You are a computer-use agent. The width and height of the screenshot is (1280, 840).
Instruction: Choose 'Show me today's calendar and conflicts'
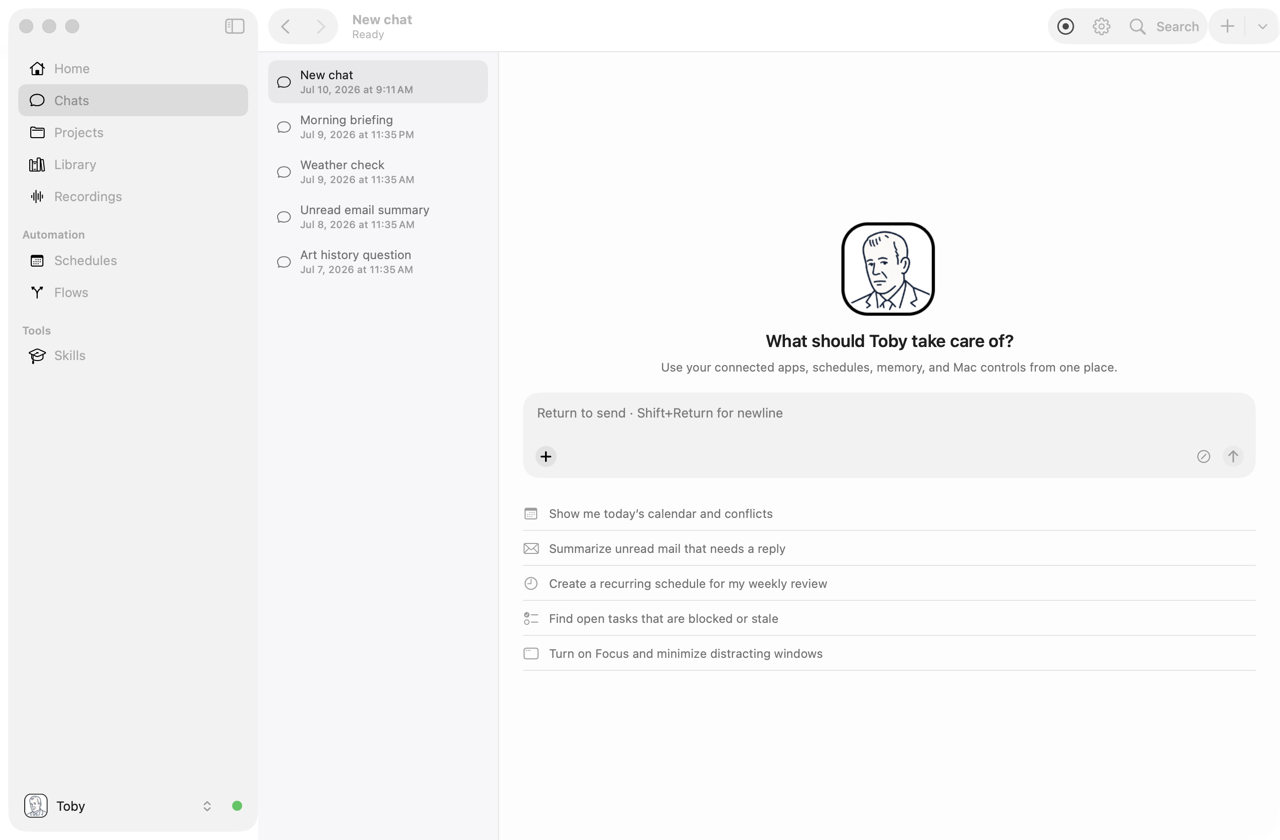click(889, 514)
